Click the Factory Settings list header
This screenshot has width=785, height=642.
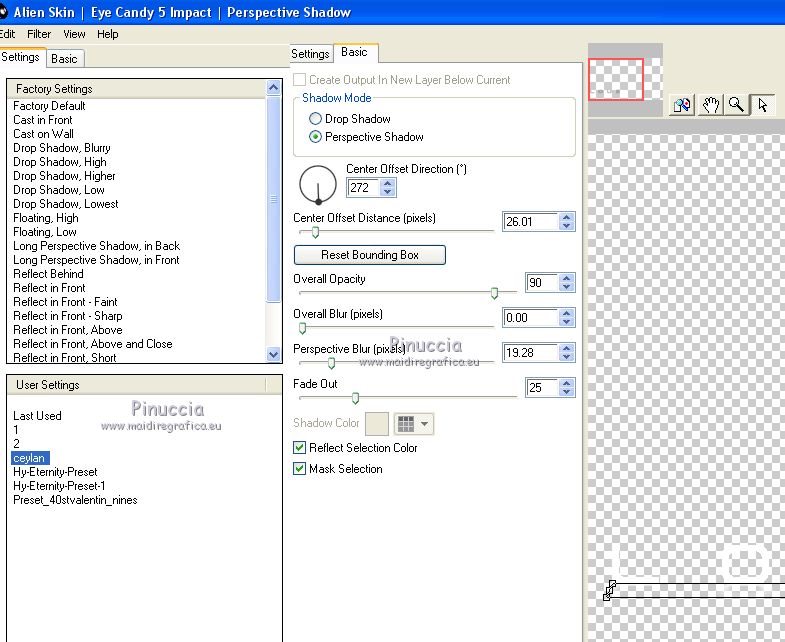click(x=136, y=89)
